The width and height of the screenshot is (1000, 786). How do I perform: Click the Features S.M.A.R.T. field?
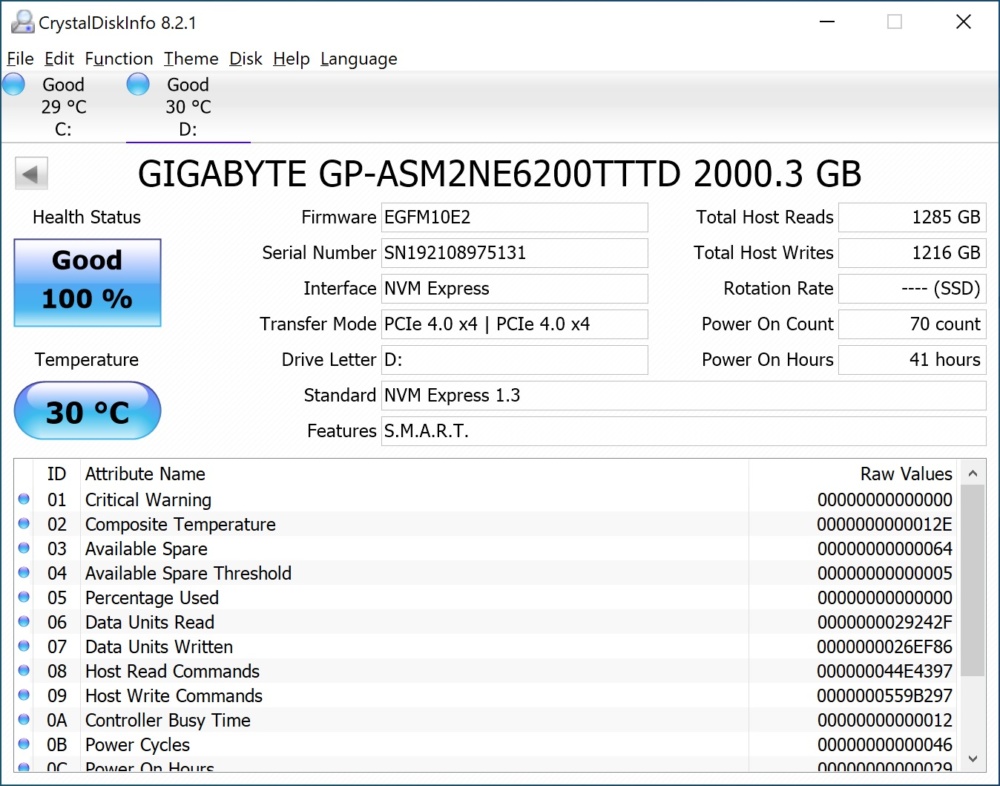point(684,431)
